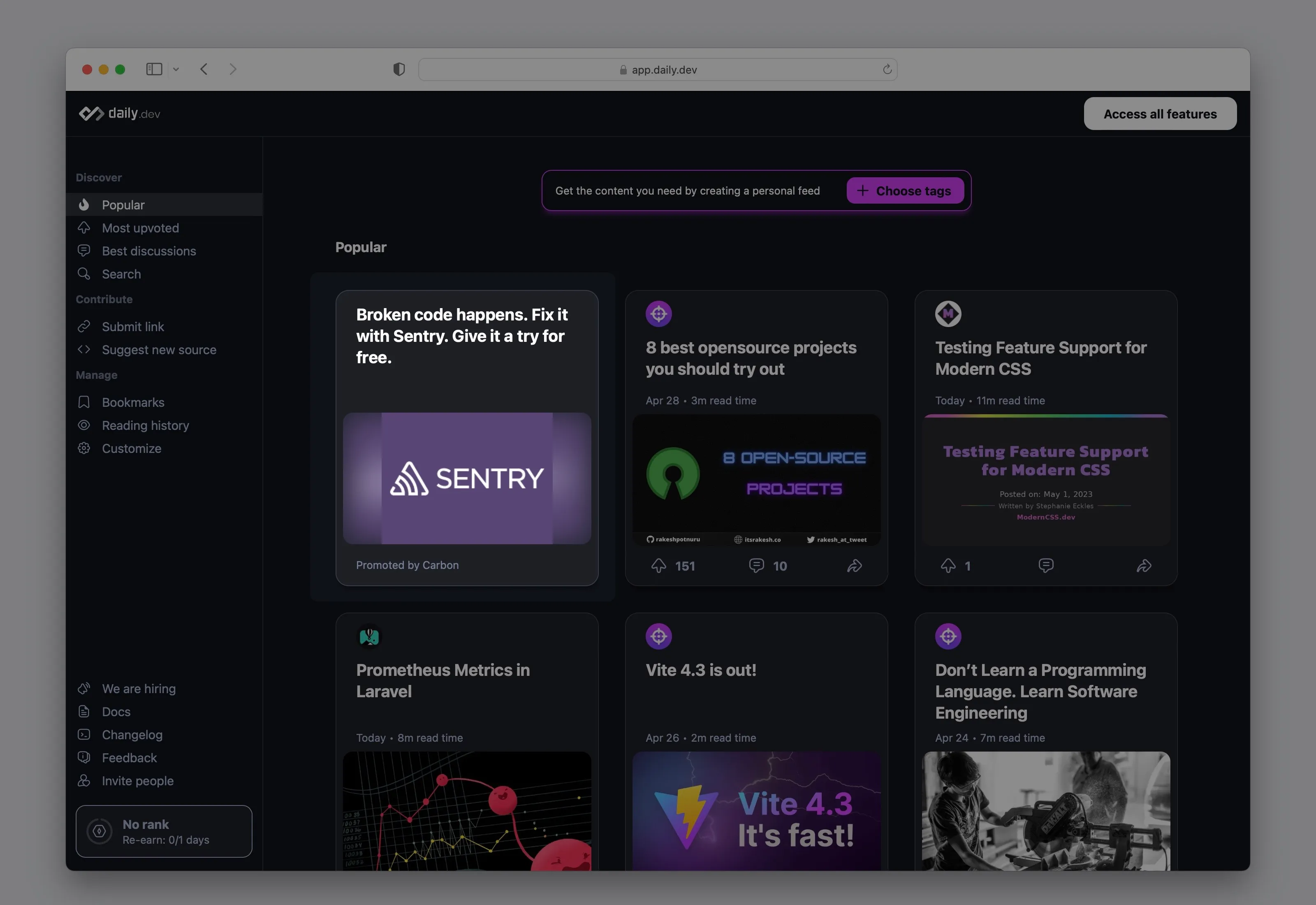Open the Sentry ad image
The width and height of the screenshot is (1316, 905).
466,478
